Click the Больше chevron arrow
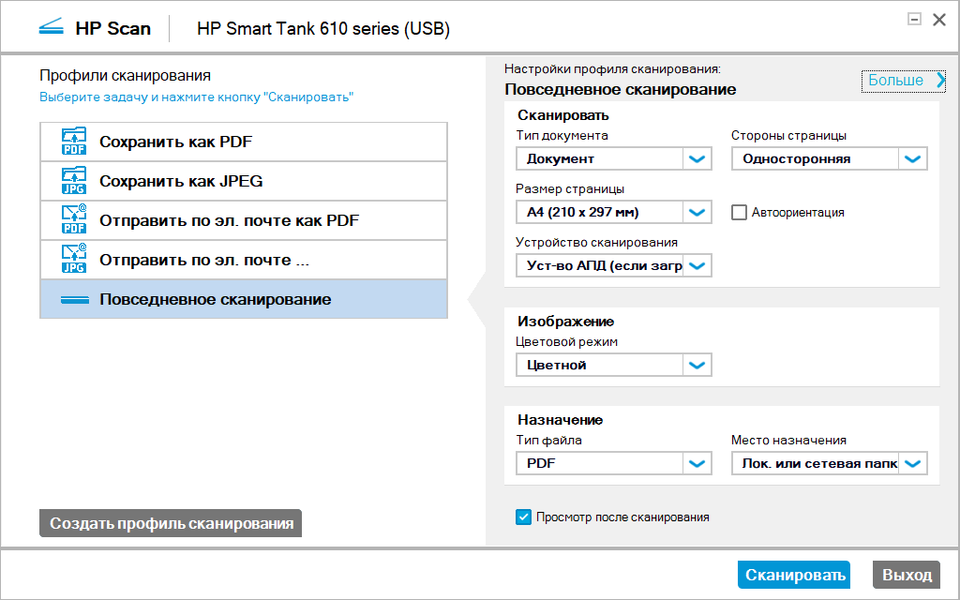The height and width of the screenshot is (600, 960). click(939, 81)
